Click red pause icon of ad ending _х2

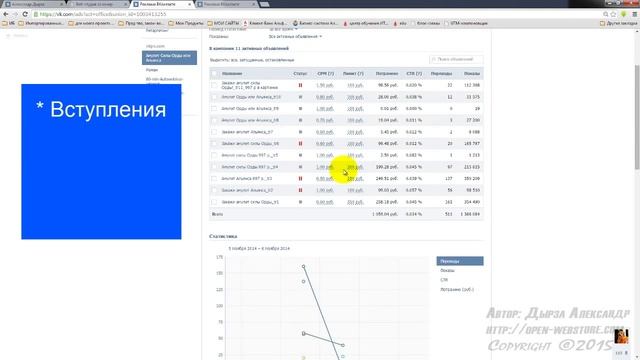click(x=300, y=190)
